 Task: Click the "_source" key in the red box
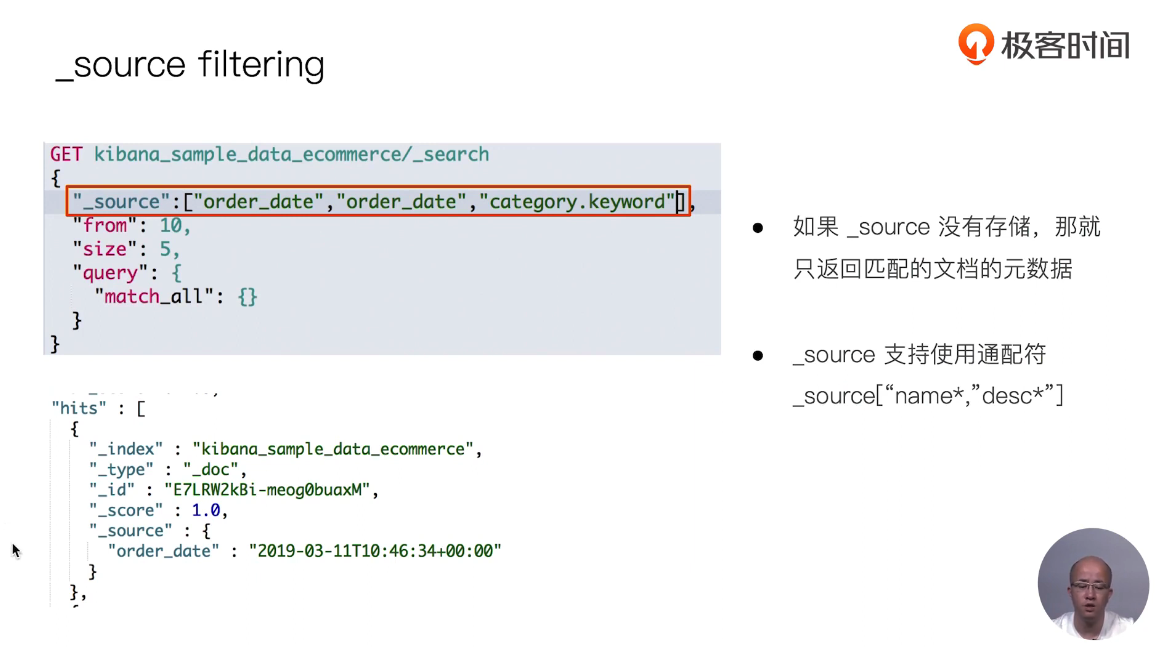(116, 202)
